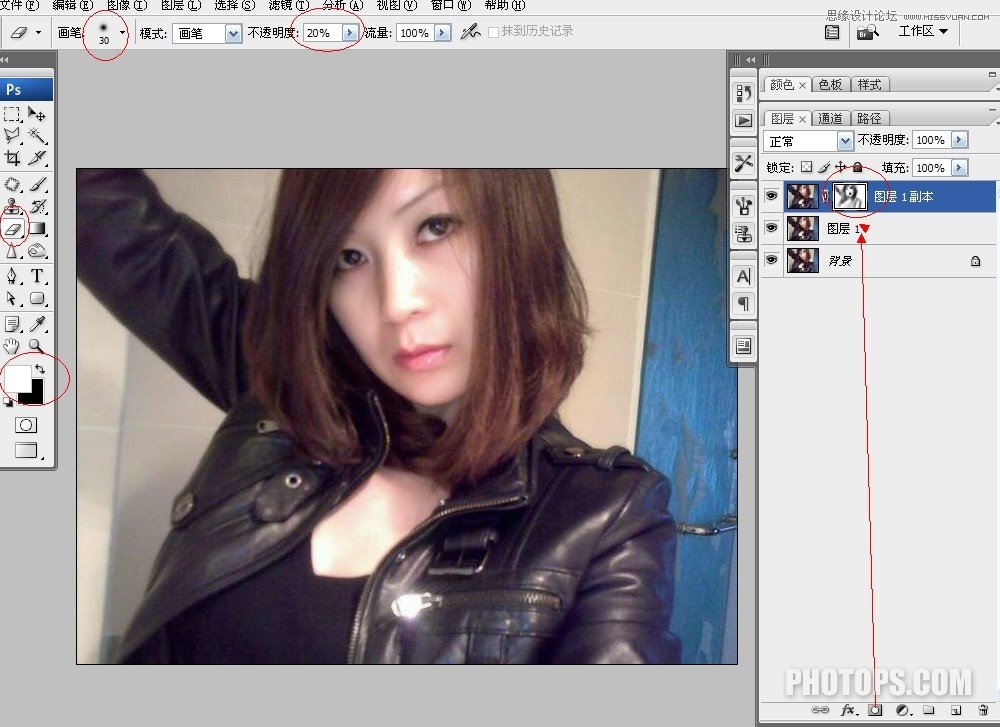Select the Polygonal Lasso tool

coord(12,135)
